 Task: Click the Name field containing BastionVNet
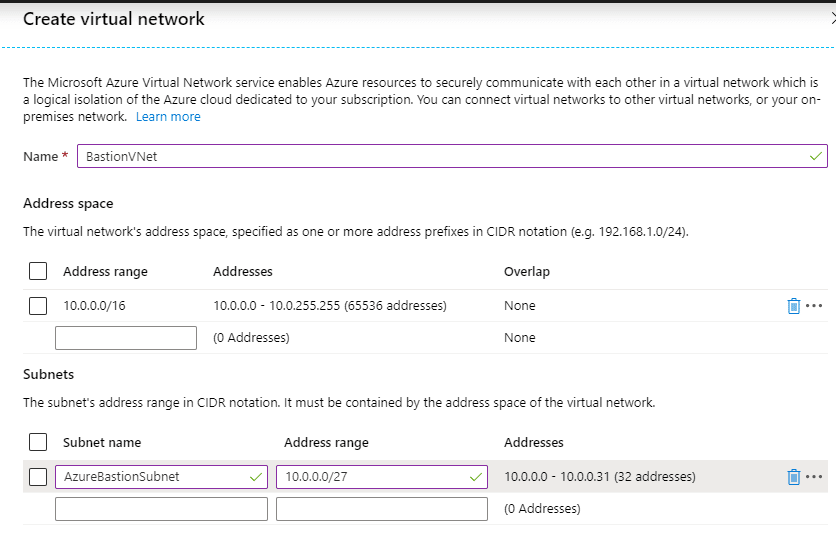coord(452,156)
